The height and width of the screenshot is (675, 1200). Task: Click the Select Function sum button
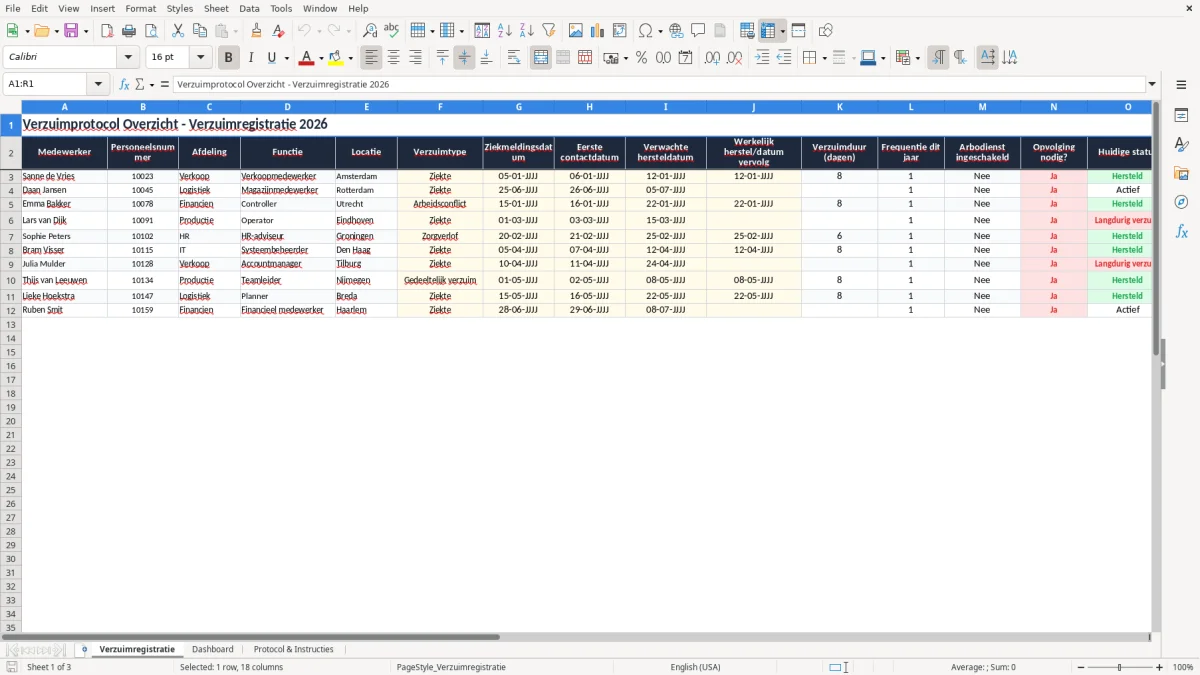140,84
